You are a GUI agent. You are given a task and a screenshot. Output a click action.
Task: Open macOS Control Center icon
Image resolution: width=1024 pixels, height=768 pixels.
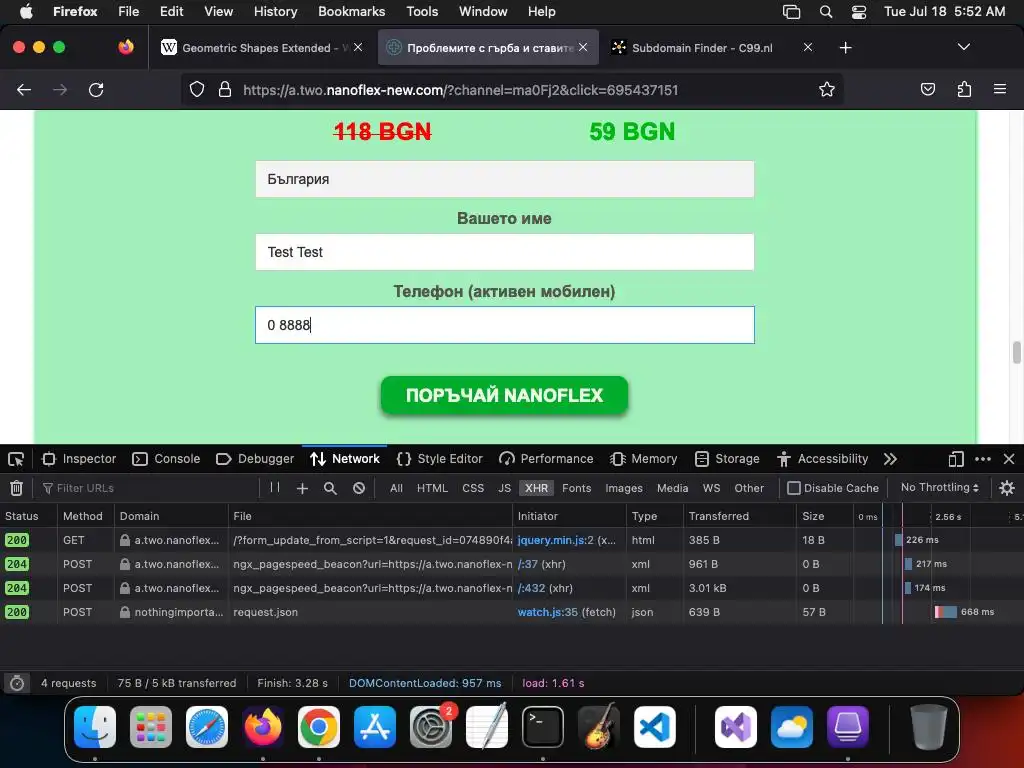click(859, 12)
